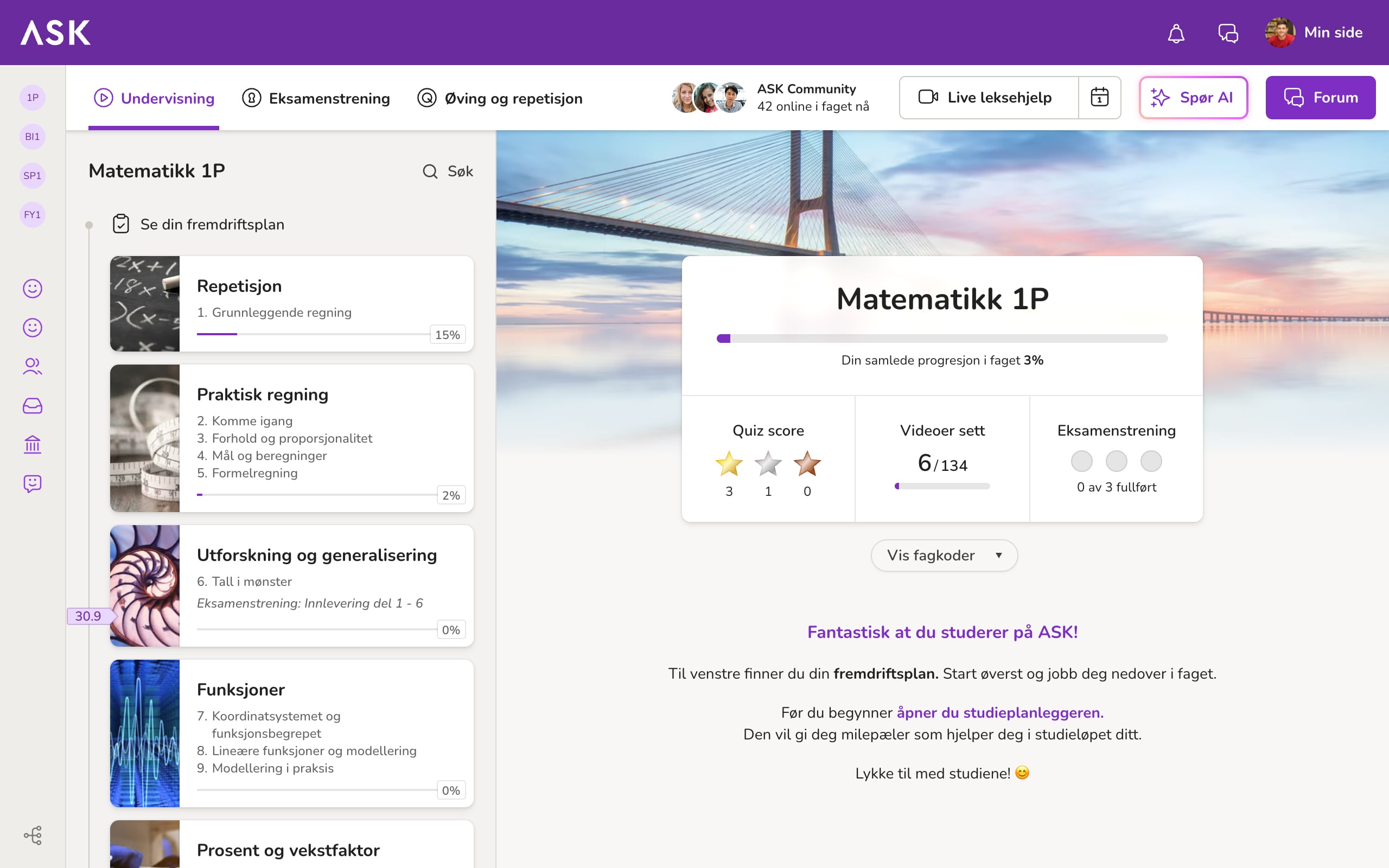Open the calendar icon next to Live leksehjelp
The width and height of the screenshot is (1389, 868).
tap(1099, 98)
